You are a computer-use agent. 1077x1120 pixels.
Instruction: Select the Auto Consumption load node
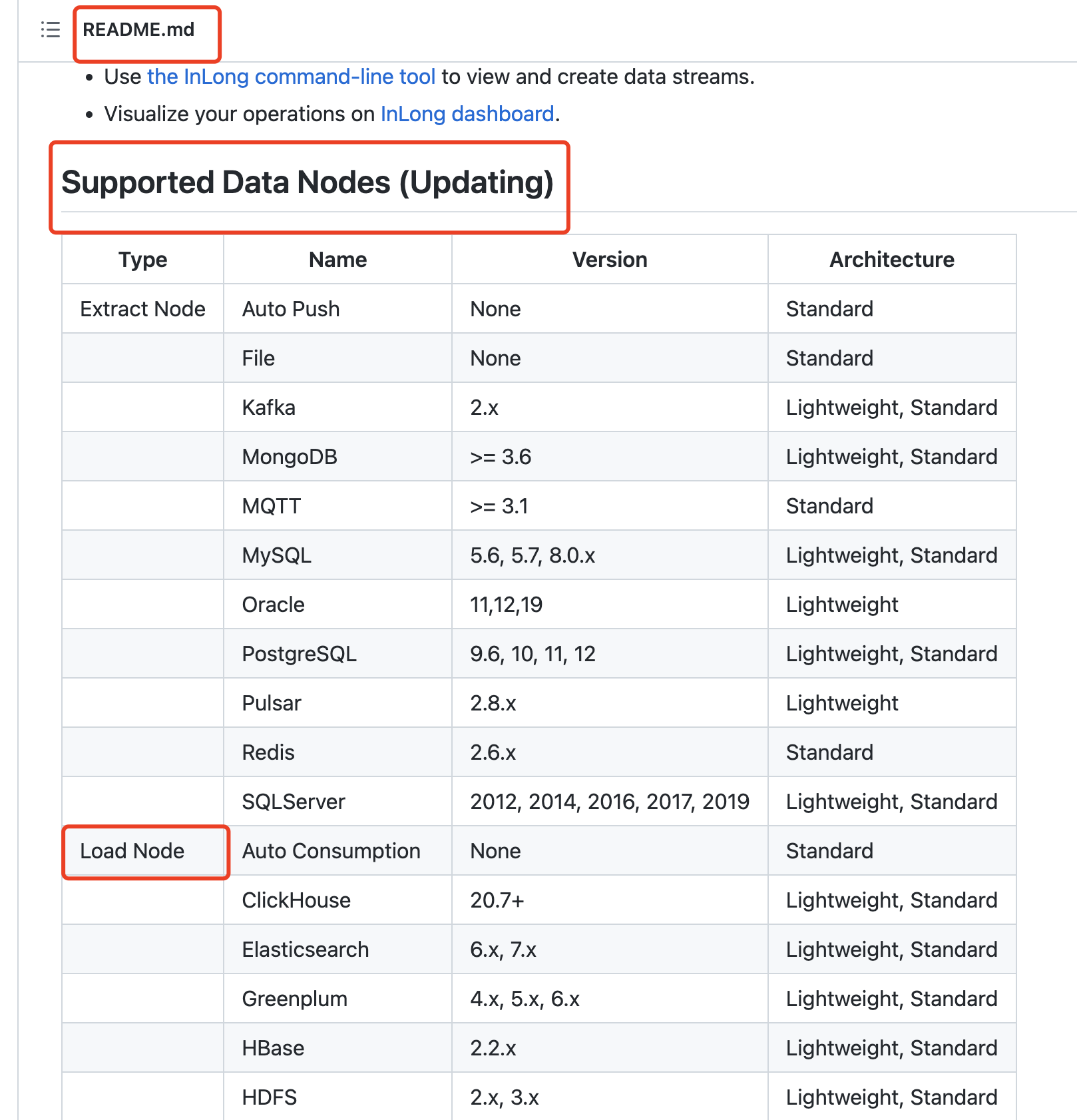[x=331, y=851]
